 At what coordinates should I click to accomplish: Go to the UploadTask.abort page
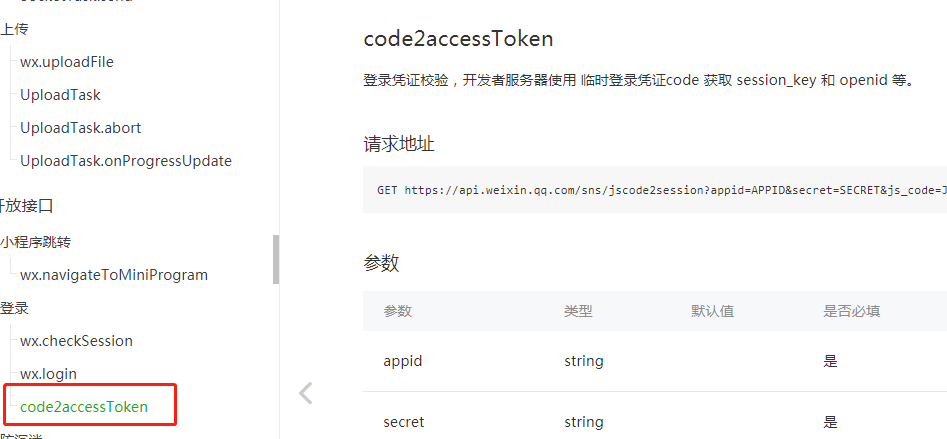coord(80,128)
